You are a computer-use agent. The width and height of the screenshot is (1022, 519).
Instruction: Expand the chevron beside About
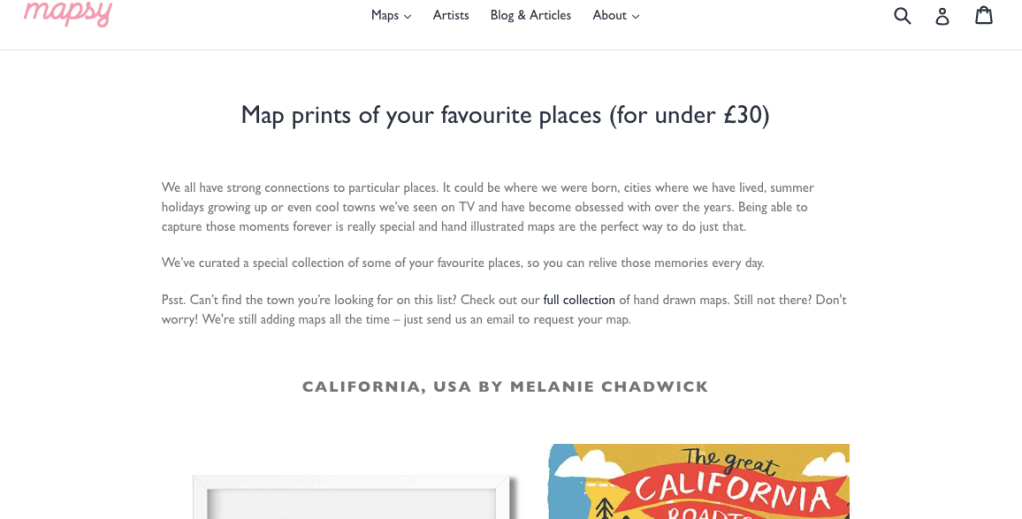635,16
